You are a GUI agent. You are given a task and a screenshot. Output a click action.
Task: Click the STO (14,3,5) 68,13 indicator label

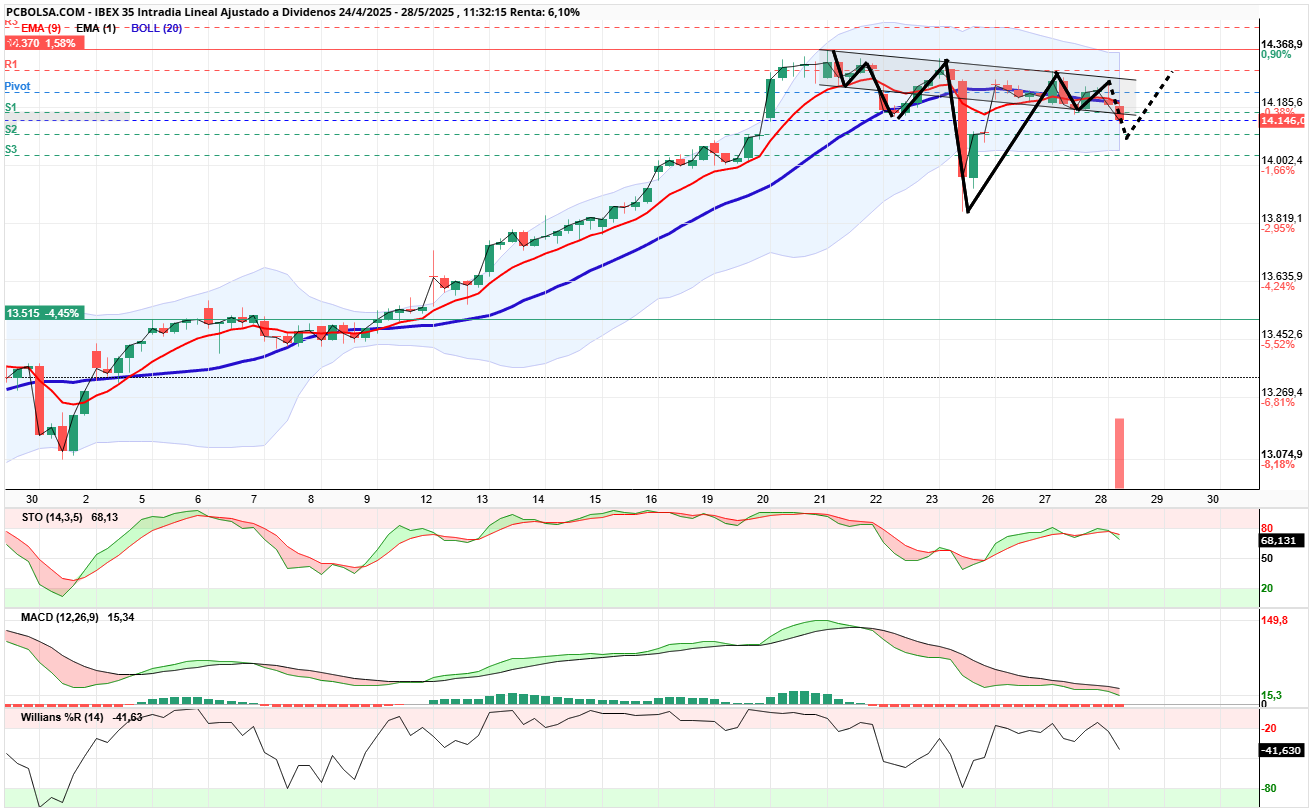pos(69,517)
